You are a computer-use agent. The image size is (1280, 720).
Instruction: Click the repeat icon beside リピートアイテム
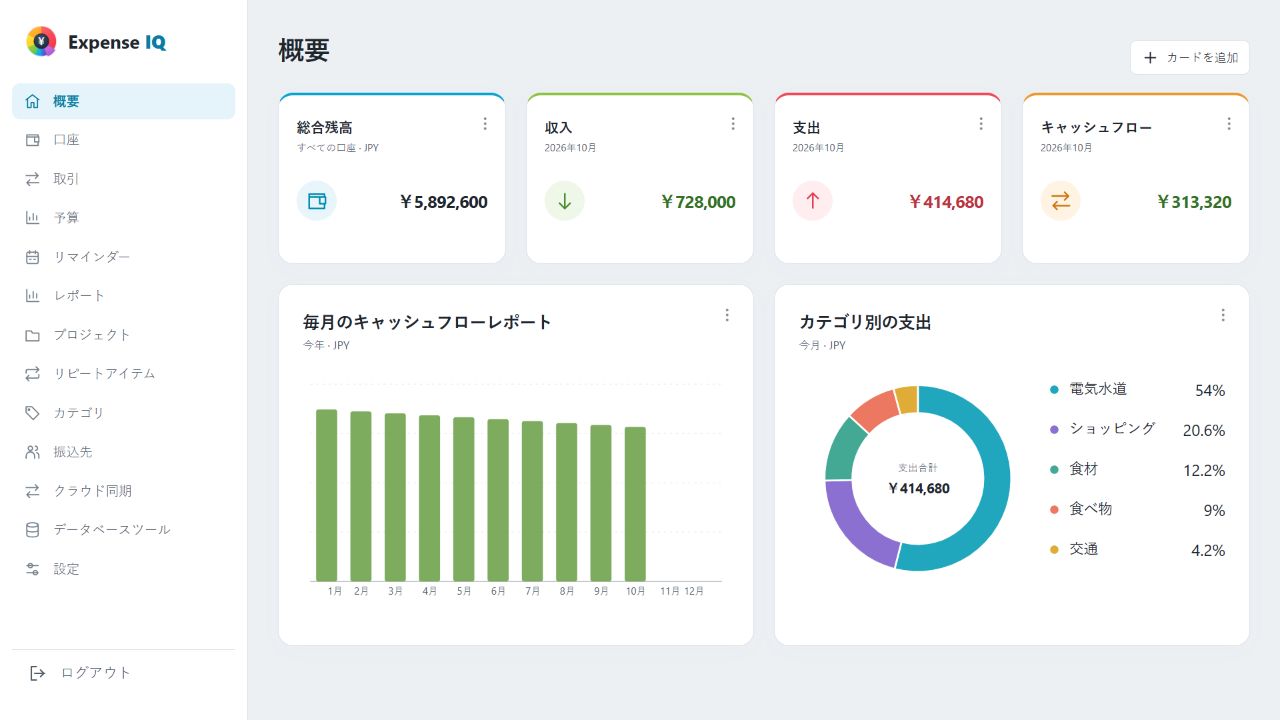[33, 374]
